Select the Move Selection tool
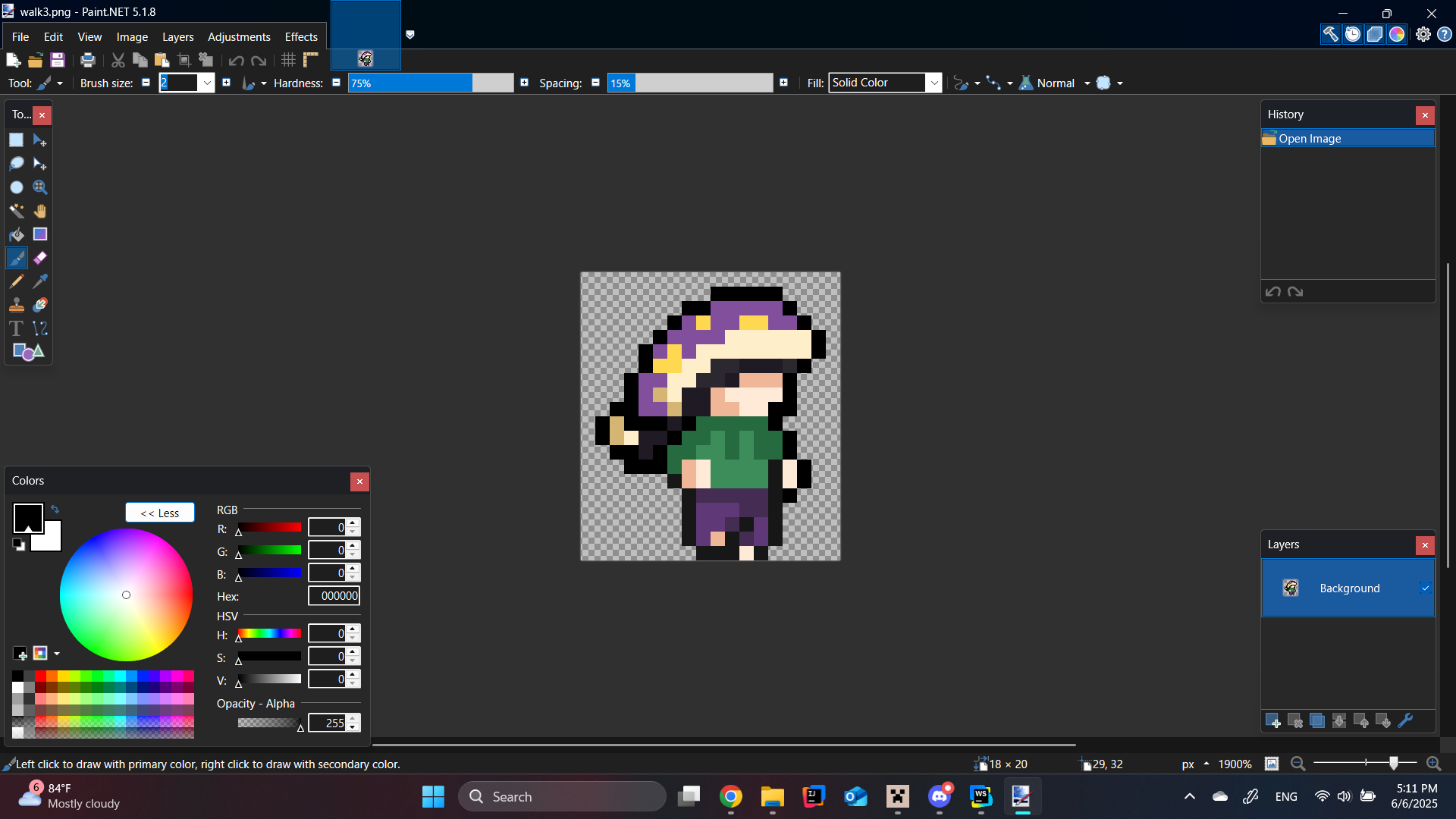The height and width of the screenshot is (819, 1456). click(40, 164)
